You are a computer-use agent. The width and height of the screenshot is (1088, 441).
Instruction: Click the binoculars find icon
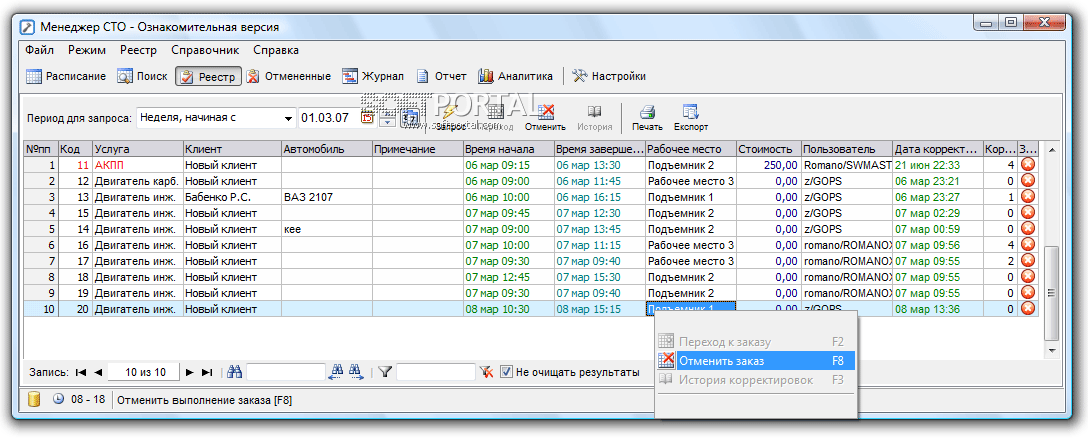point(235,372)
